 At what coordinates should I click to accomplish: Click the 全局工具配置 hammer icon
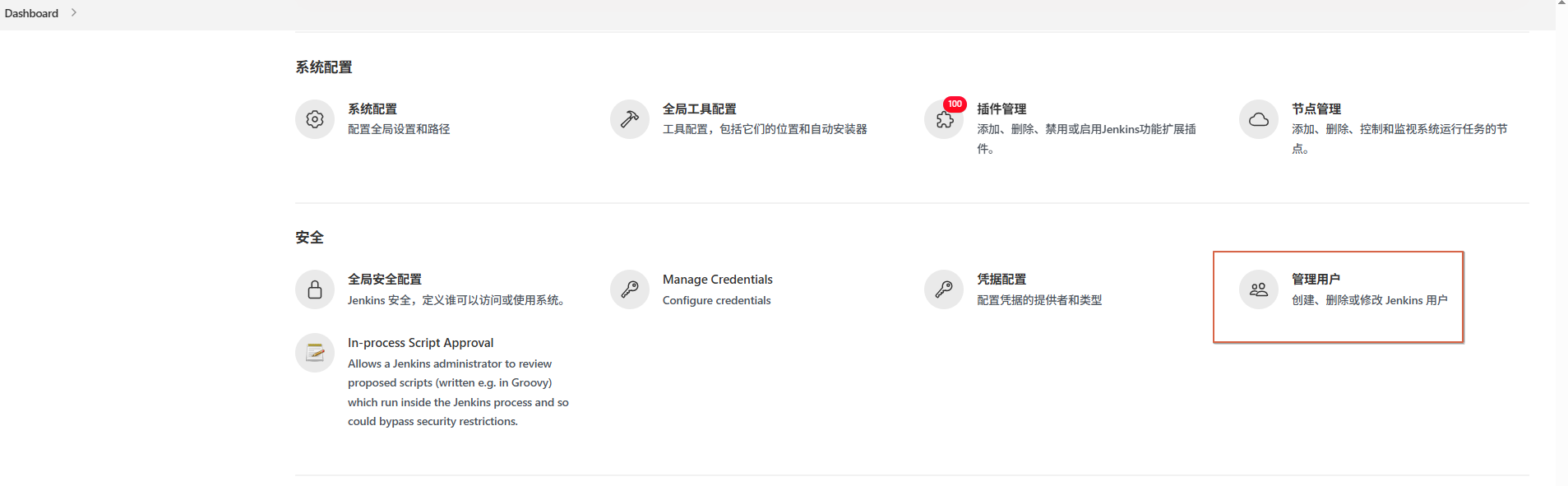click(630, 119)
